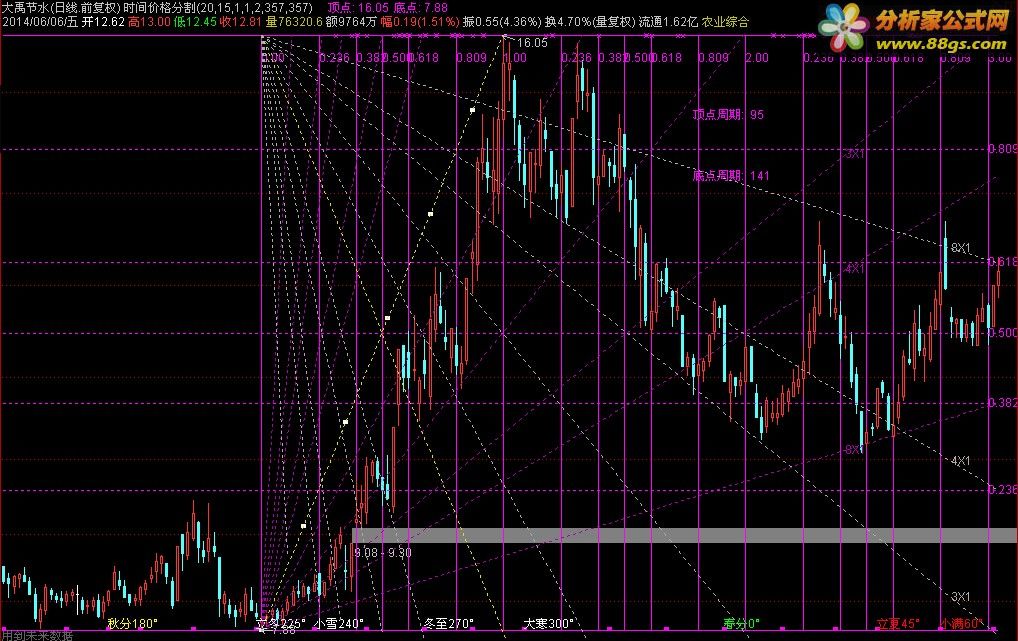This screenshot has width=1018, height=641.
Task: Click the 冬至270° solar term label
Action: pyautogui.click(x=449, y=623)
